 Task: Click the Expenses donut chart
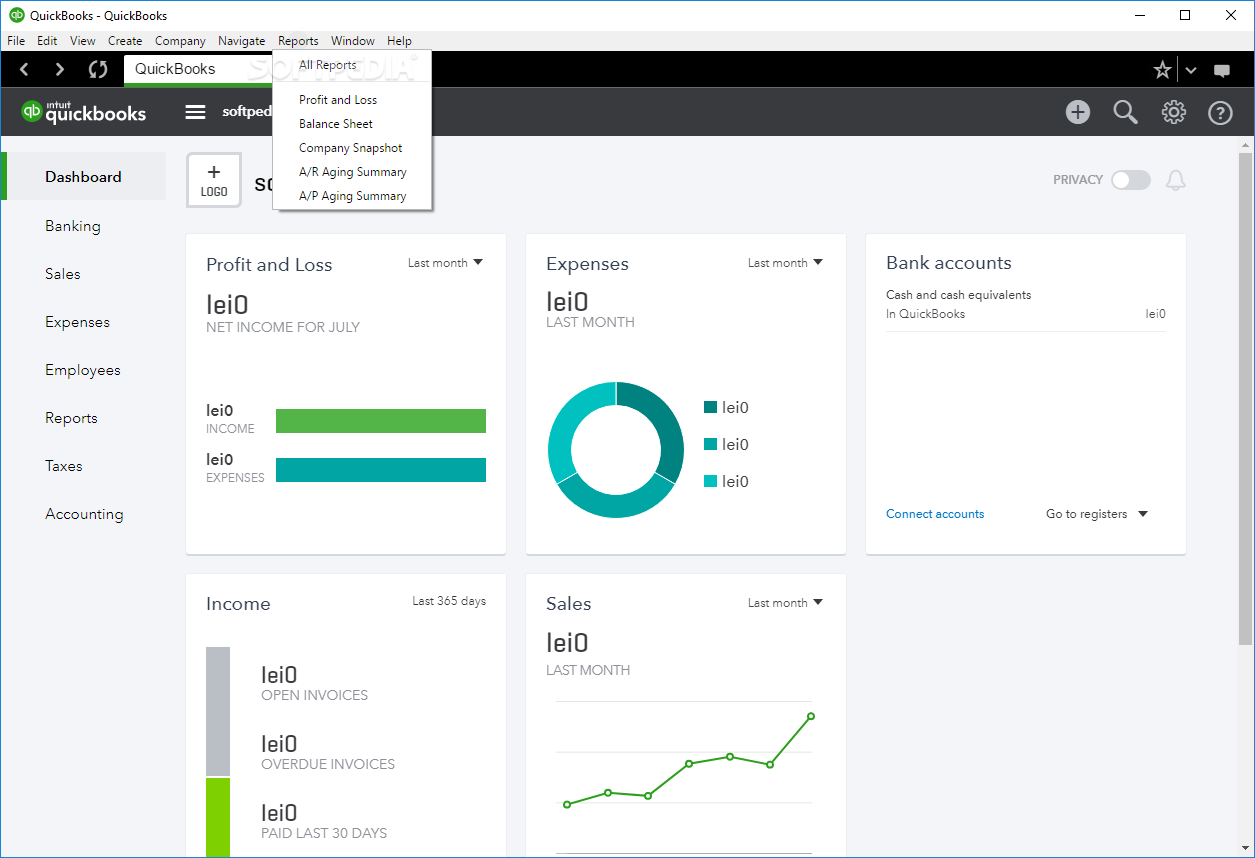click(x=616, y=450)
